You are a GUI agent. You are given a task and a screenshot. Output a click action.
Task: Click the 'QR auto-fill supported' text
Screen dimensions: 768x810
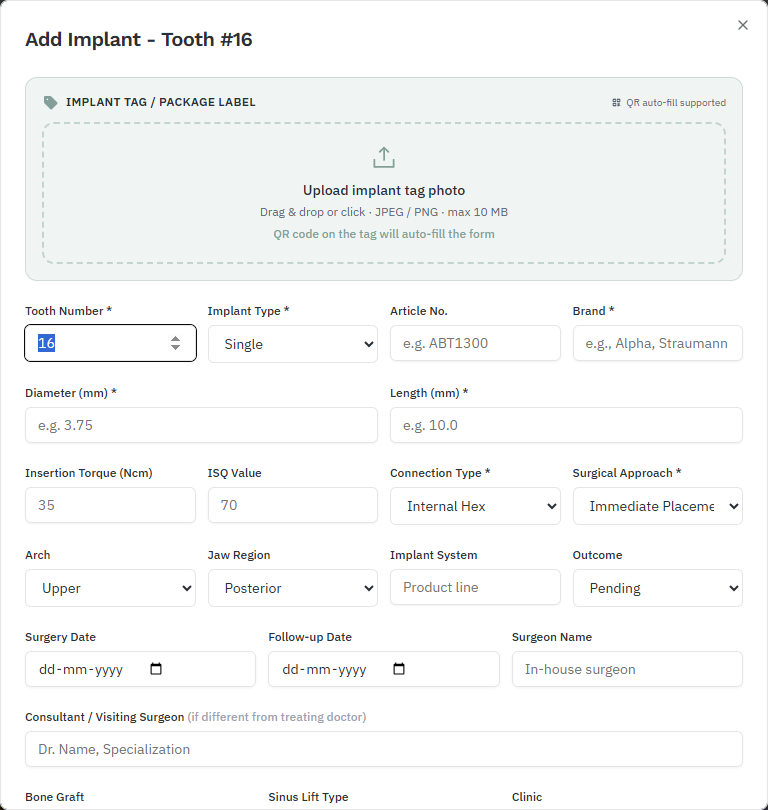pyautogui.click(x=676, y=103)
